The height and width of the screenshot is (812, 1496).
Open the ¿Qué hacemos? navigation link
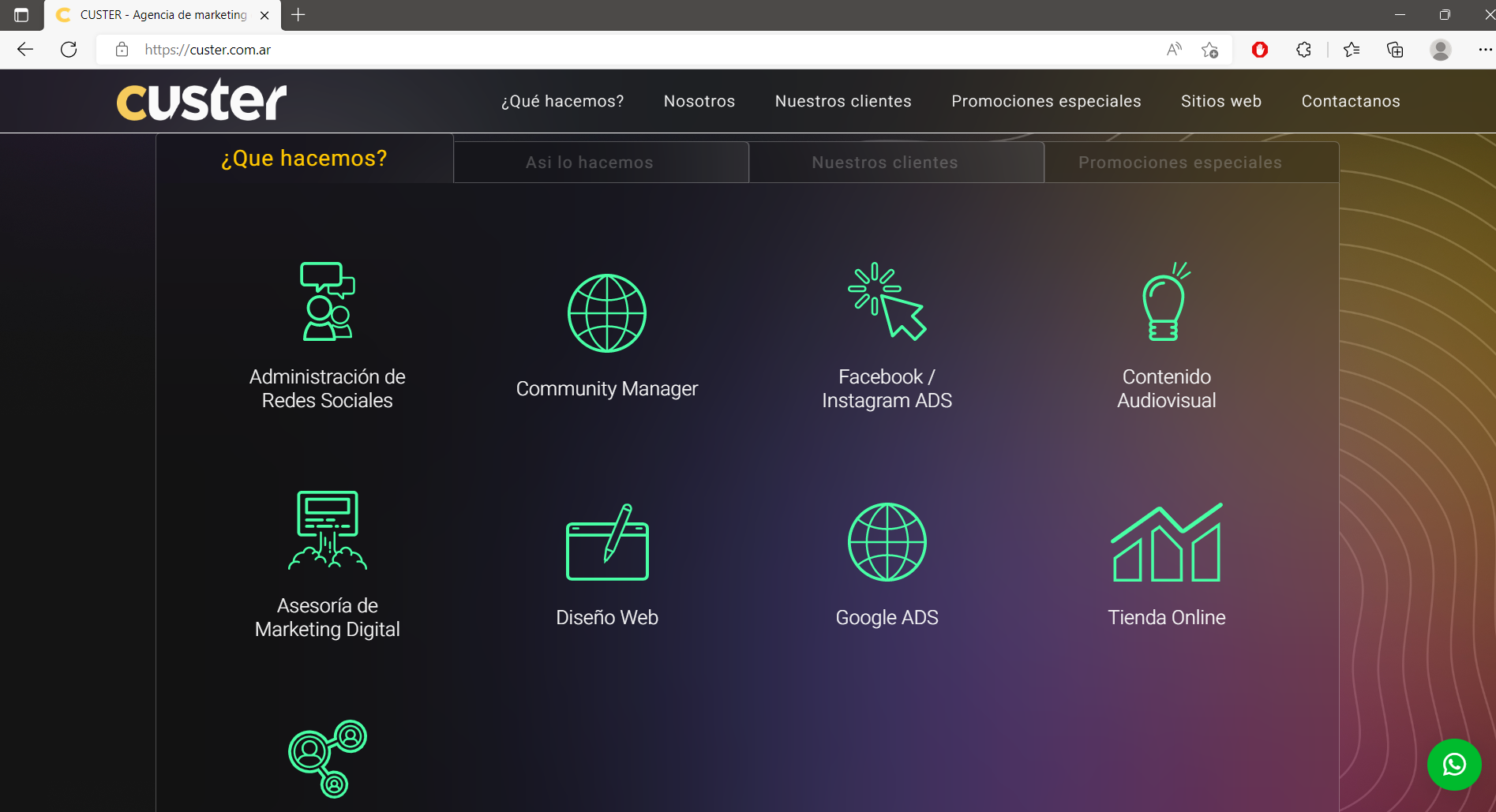(563, 101)
